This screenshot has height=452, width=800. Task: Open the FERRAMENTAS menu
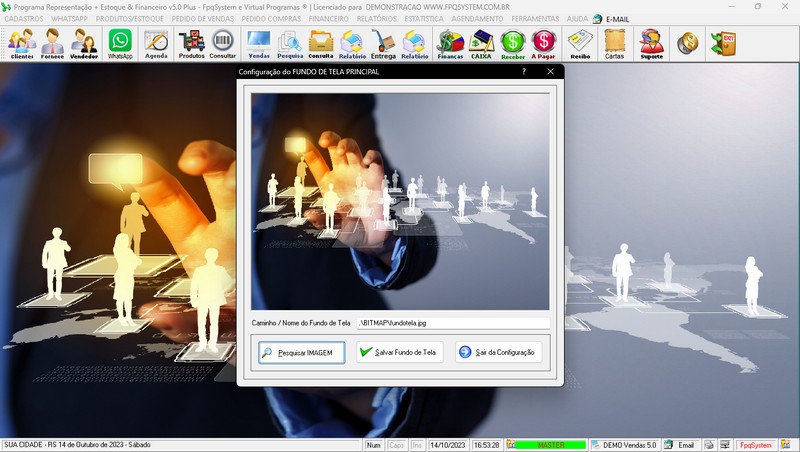pos(535,19)
